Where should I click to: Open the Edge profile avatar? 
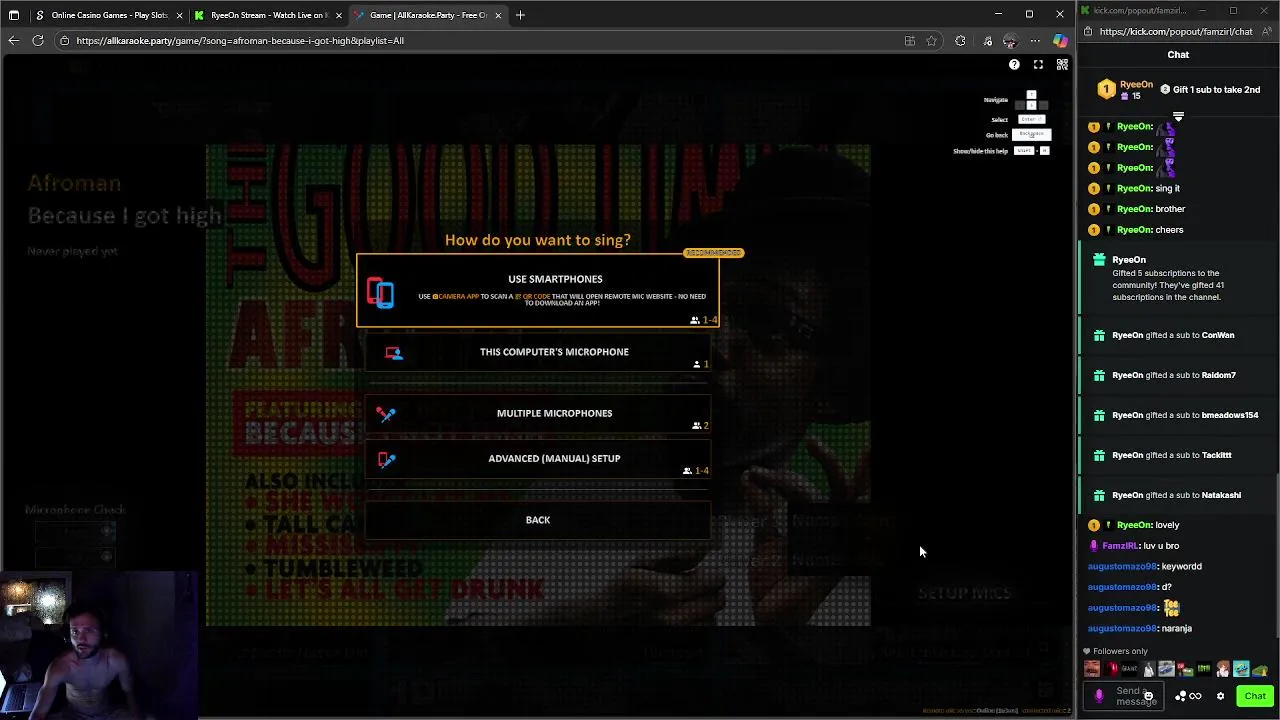pos(1010,41)
